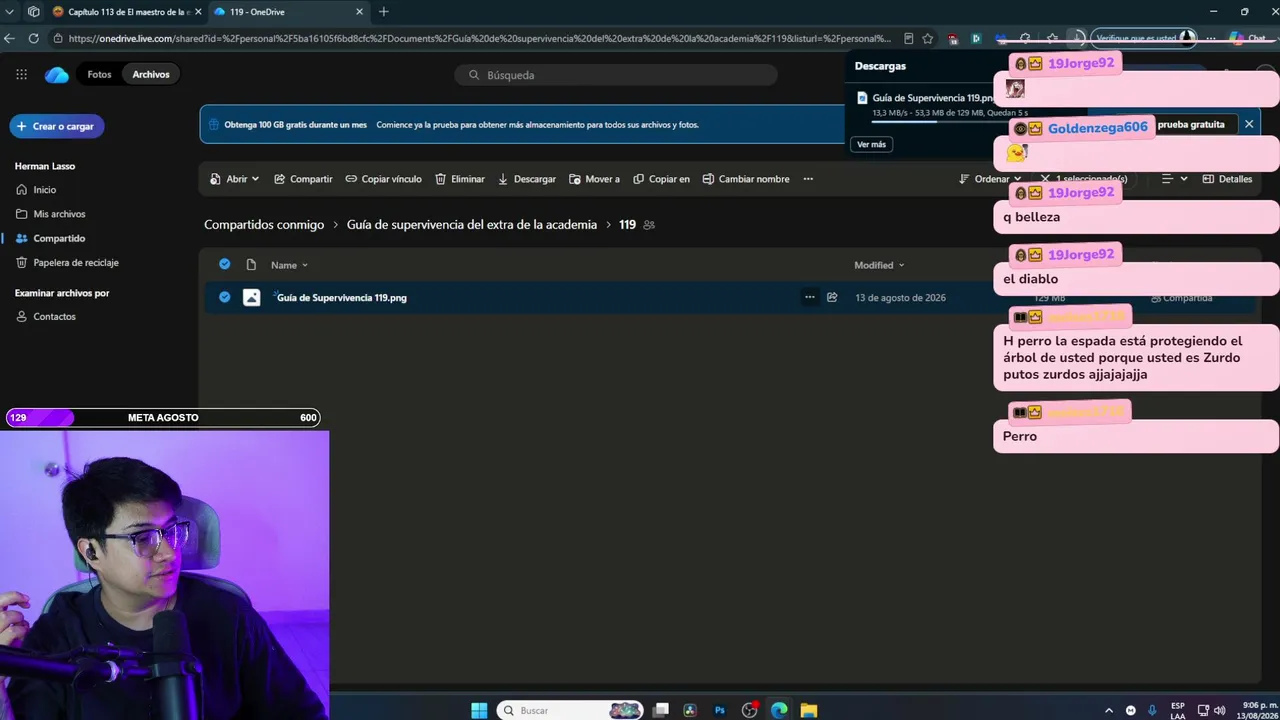Focus the Búsqueda search box

(616, 75)
